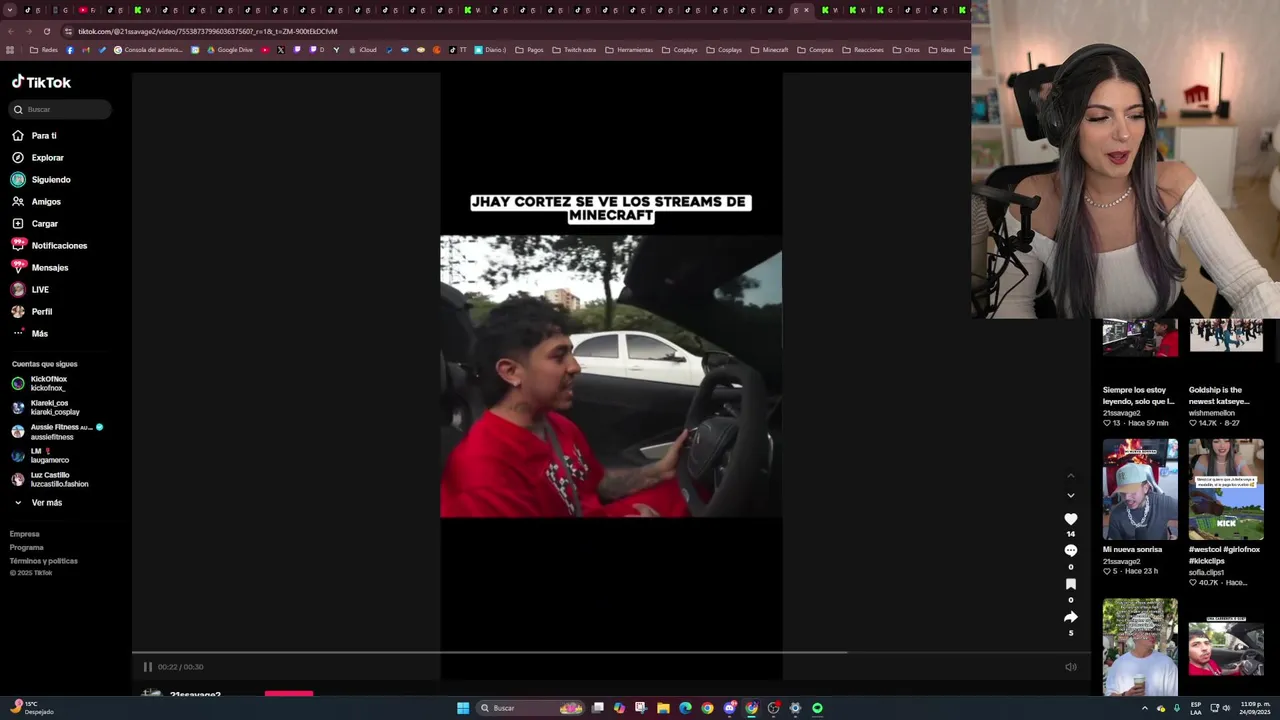This screenshot has width=1280, height=720.
Task: Click the Empresa footer link
Action: click(x=25, y=534)
